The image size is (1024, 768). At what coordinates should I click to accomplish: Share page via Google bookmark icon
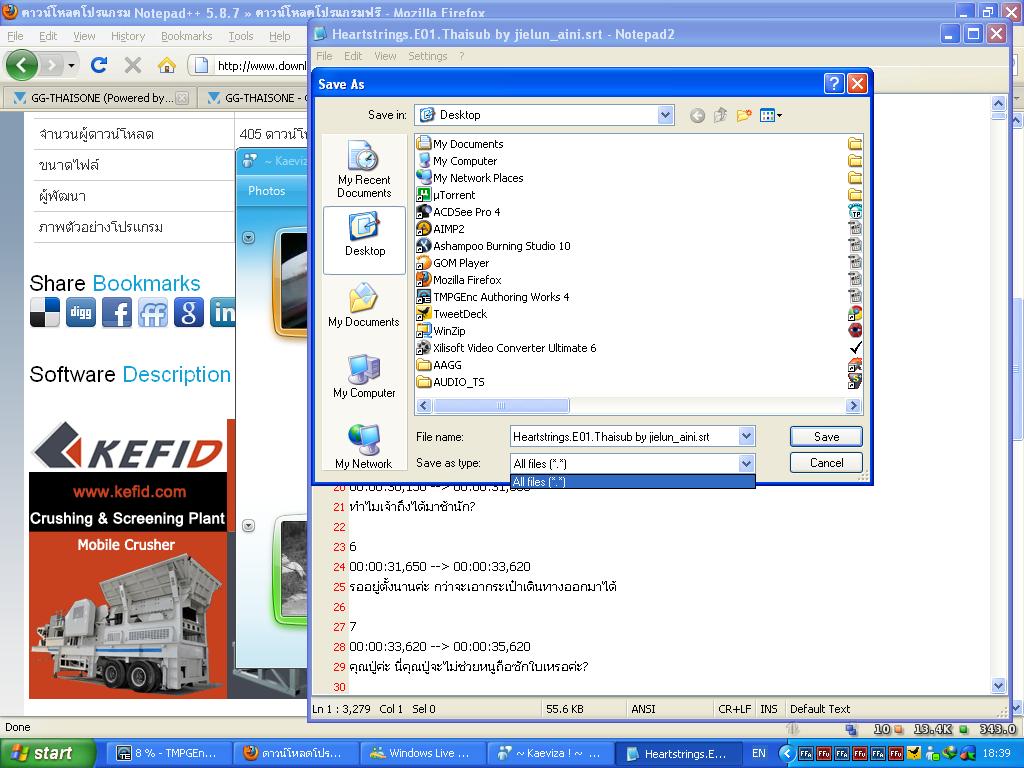188,312
